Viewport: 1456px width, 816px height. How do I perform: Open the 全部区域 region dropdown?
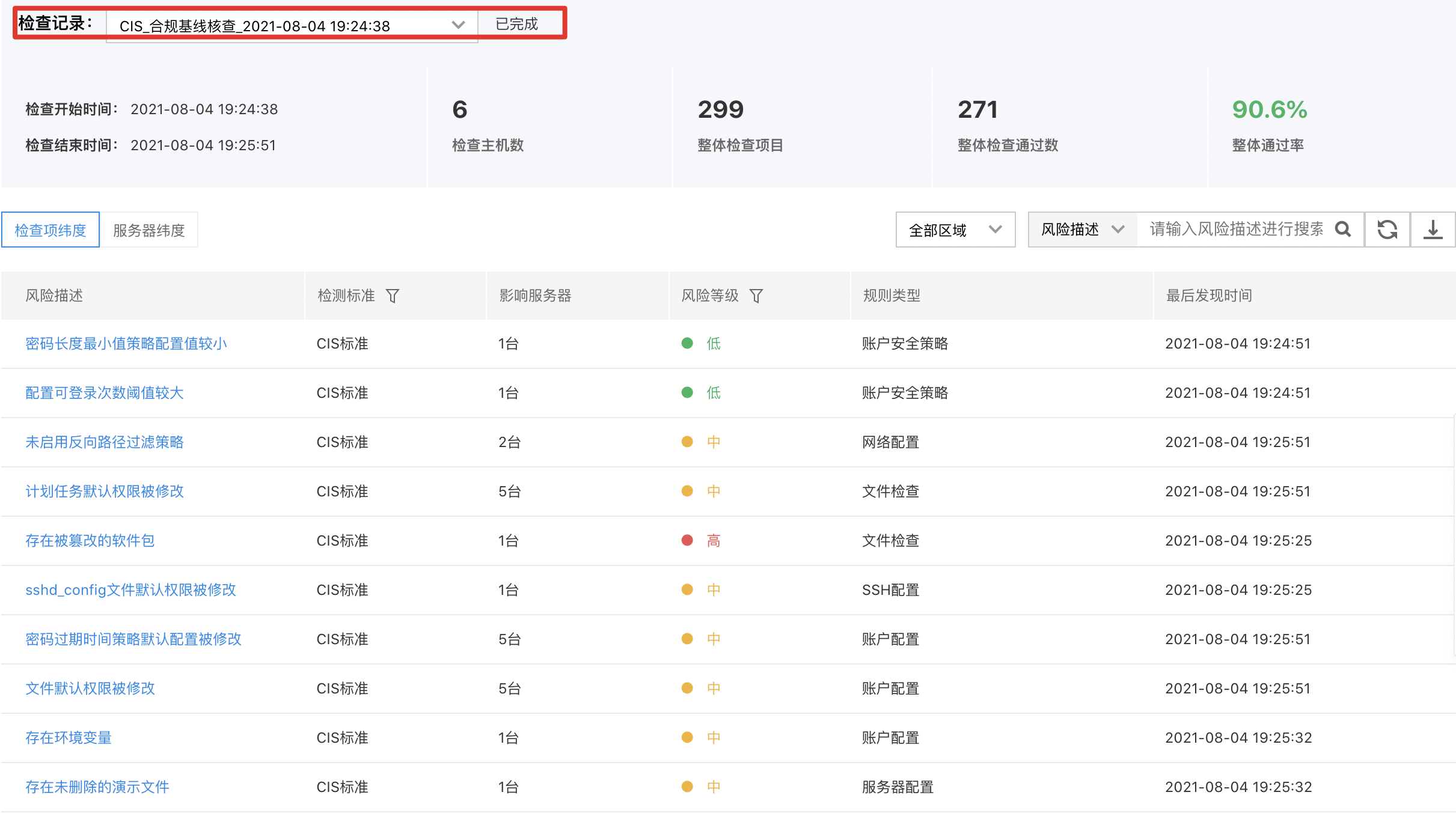pos(955,230)
